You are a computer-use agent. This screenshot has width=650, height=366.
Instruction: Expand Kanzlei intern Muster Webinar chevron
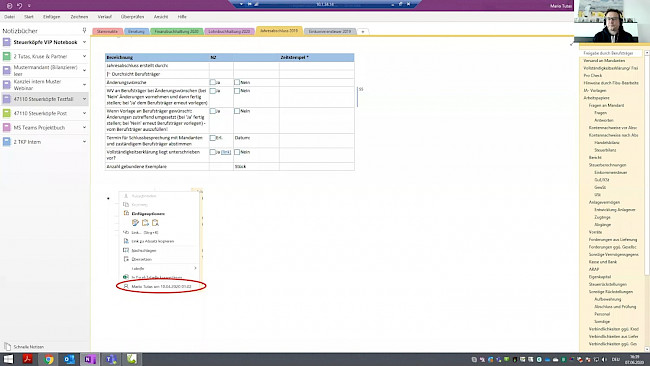[84, 85]
